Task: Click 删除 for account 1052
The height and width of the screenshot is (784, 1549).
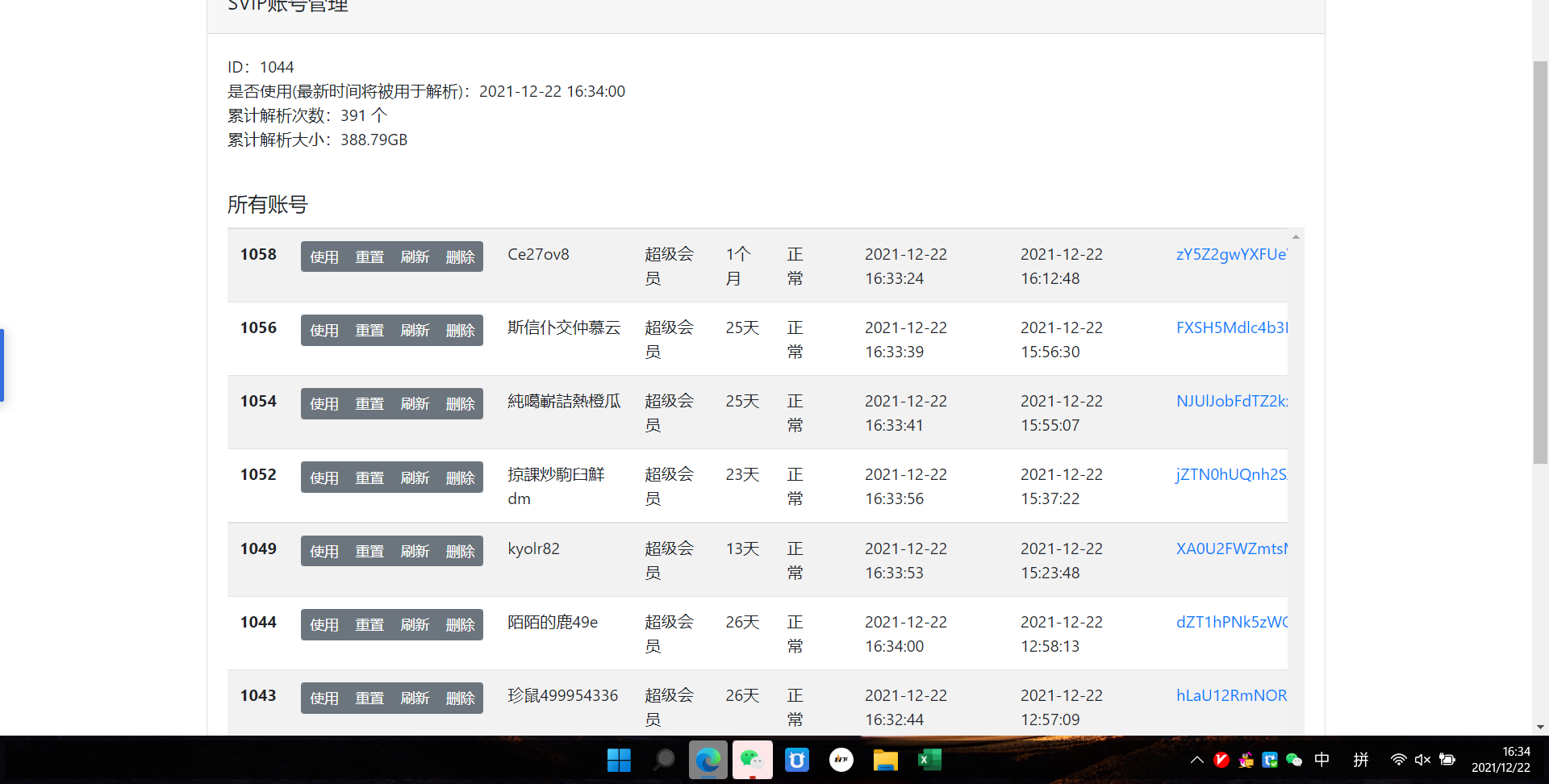Action: click(x=461, y=477)
